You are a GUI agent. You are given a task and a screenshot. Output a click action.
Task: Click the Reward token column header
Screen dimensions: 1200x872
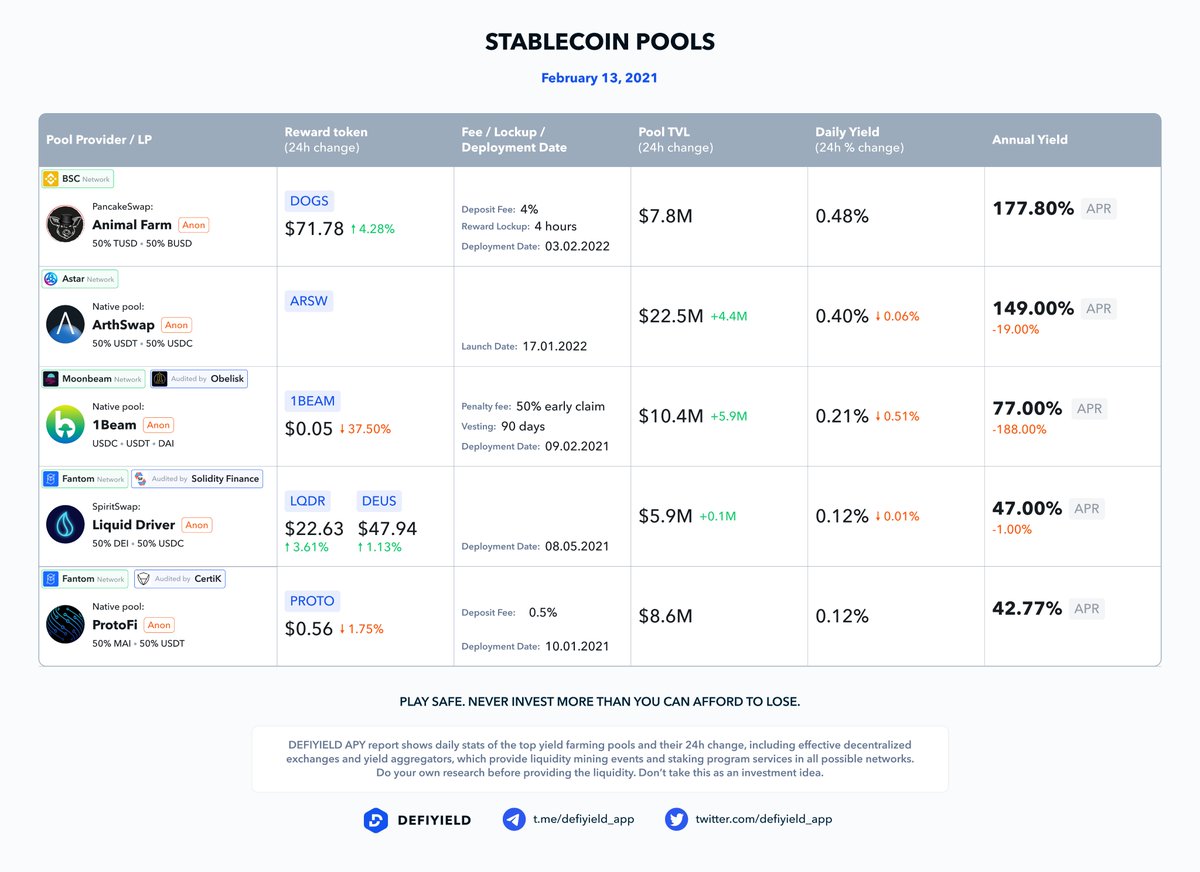pos(326,139)
